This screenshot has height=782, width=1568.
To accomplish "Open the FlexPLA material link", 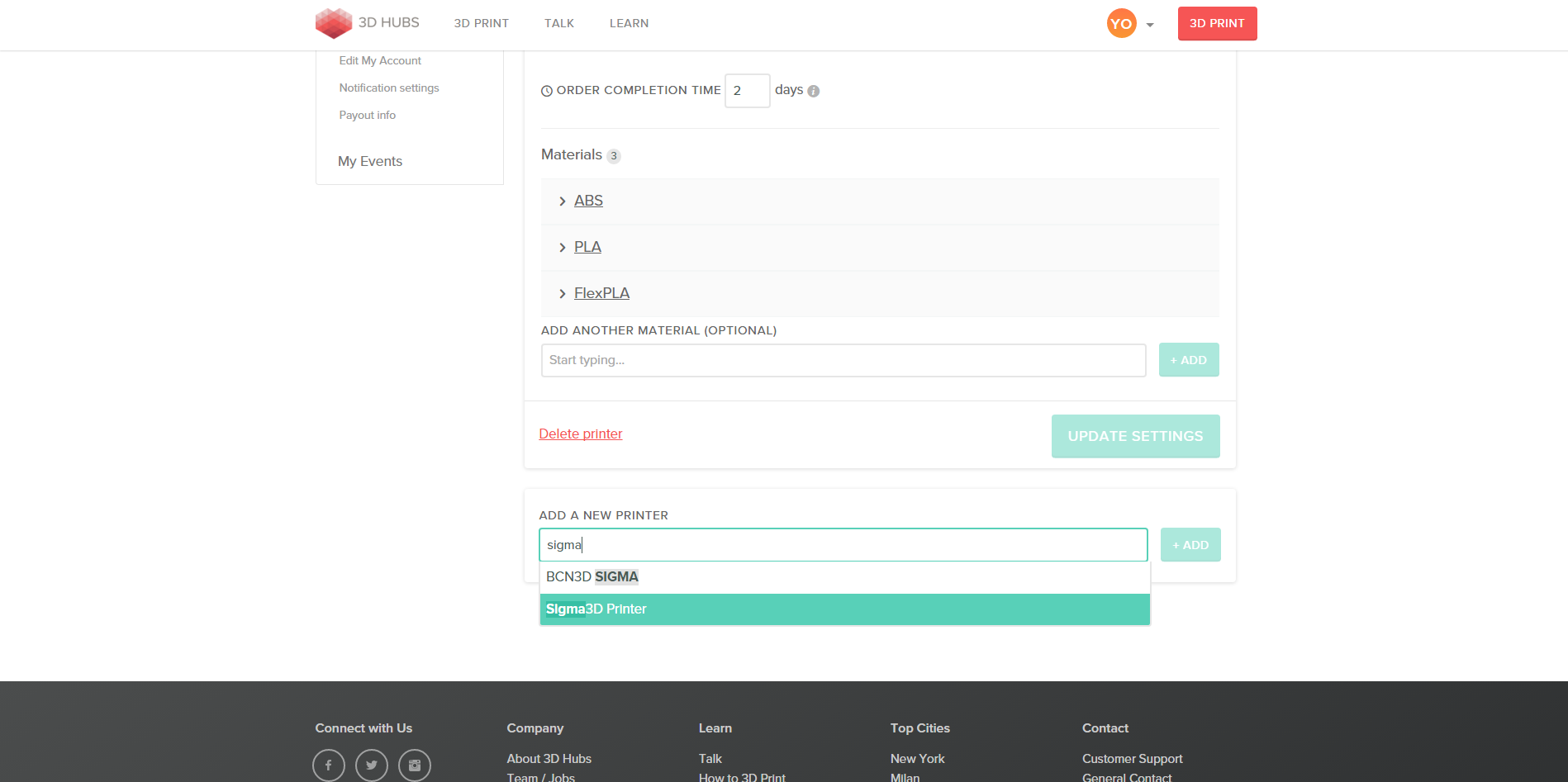I will (x=601, y=293).
